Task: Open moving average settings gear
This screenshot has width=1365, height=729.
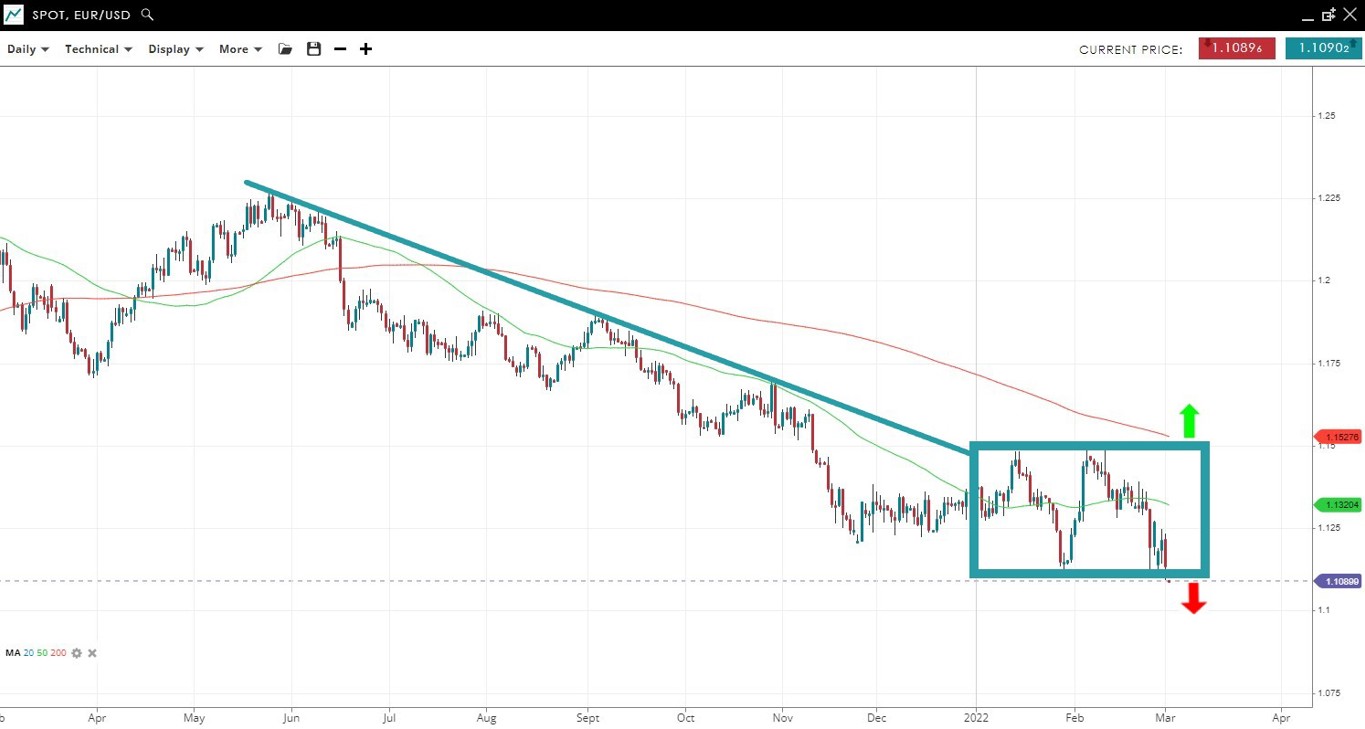Action: (x=76, y=653)
